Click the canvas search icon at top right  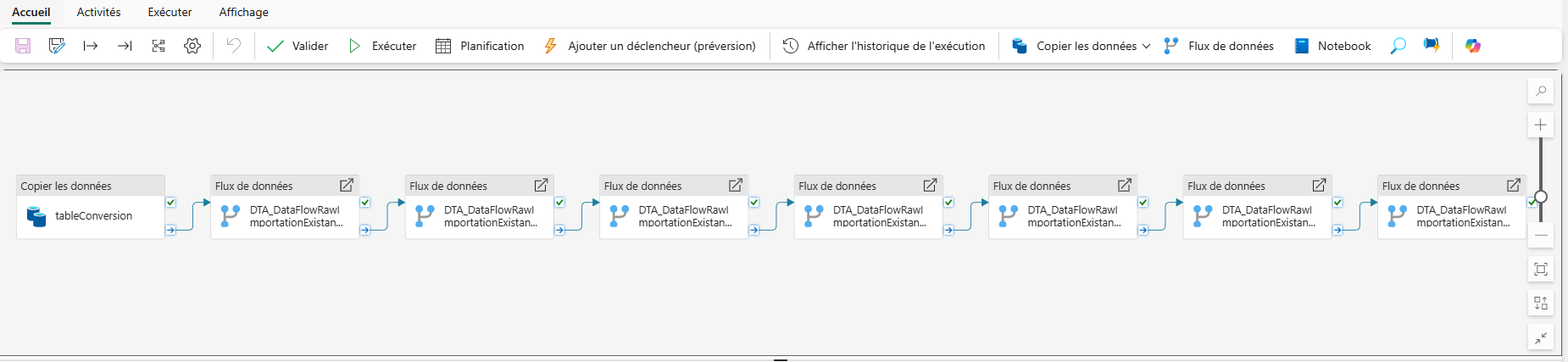1540,91
